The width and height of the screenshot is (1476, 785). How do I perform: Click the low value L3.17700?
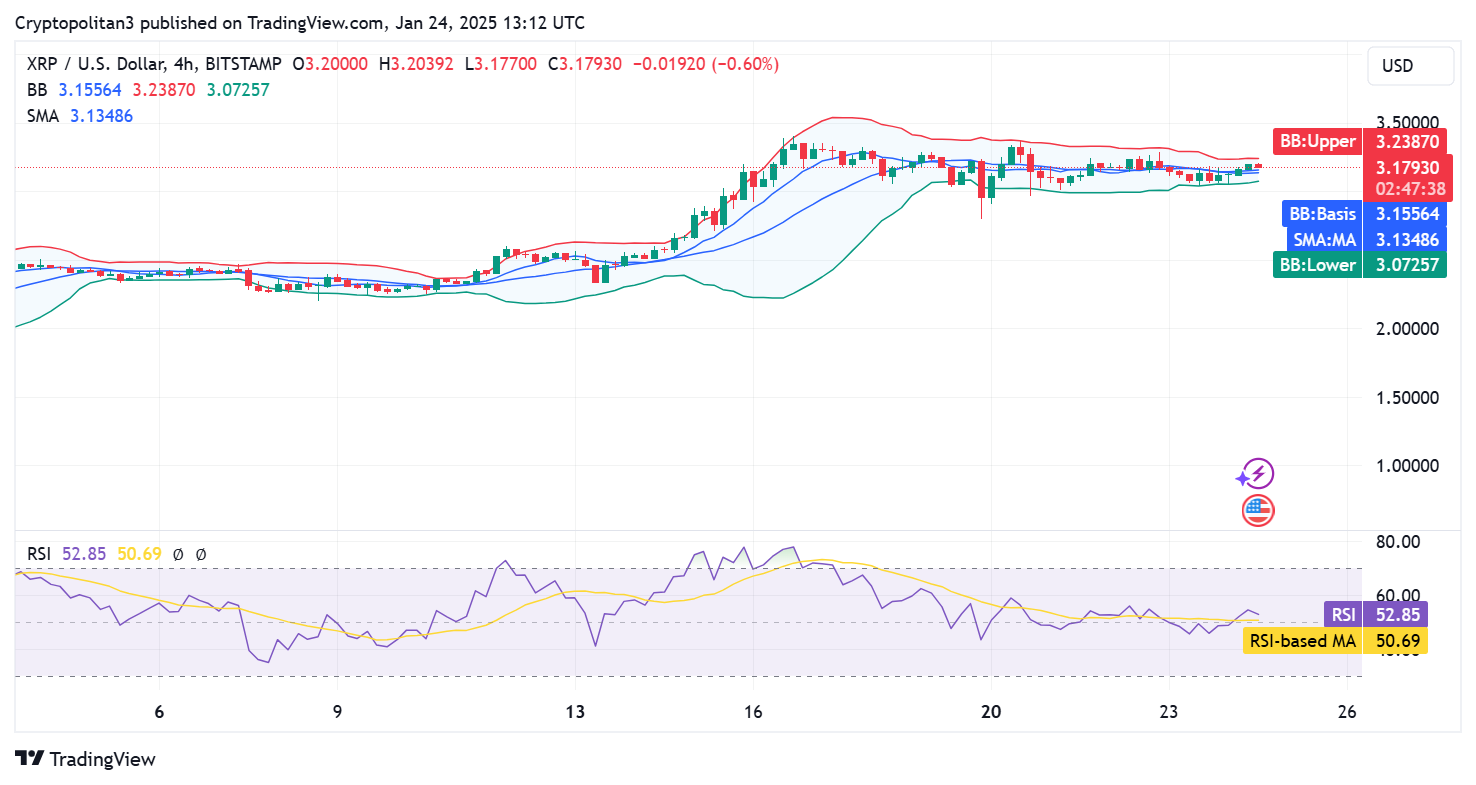500,64
